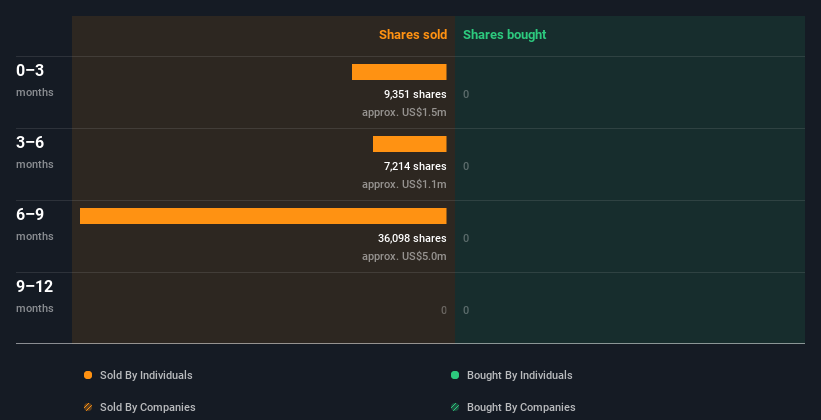The image size is (821, 420).
Task: Toggle the Bought By Individuals legend label
Action: click(519, 375)
